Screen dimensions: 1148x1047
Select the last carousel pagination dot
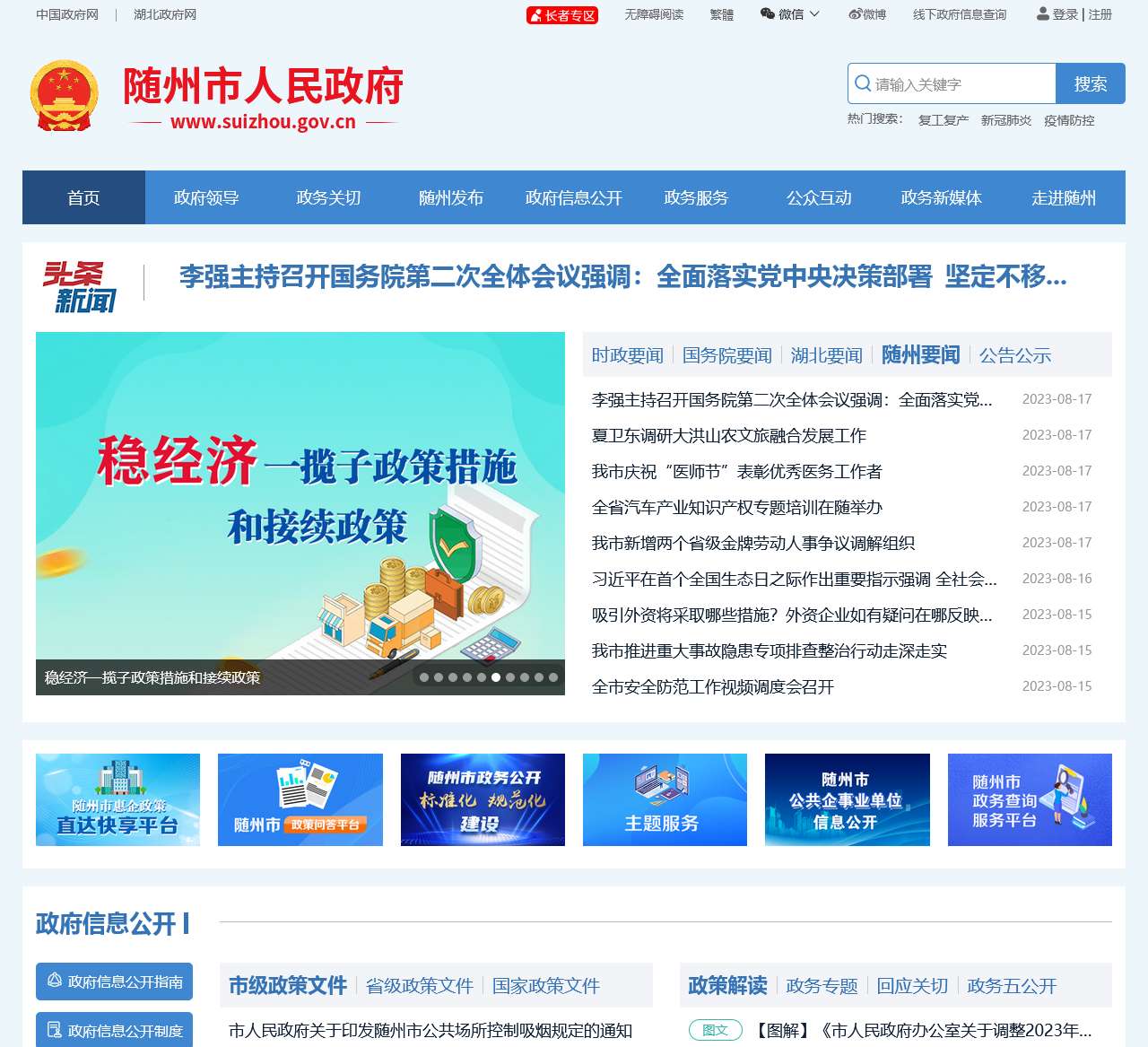coord(553,677)
